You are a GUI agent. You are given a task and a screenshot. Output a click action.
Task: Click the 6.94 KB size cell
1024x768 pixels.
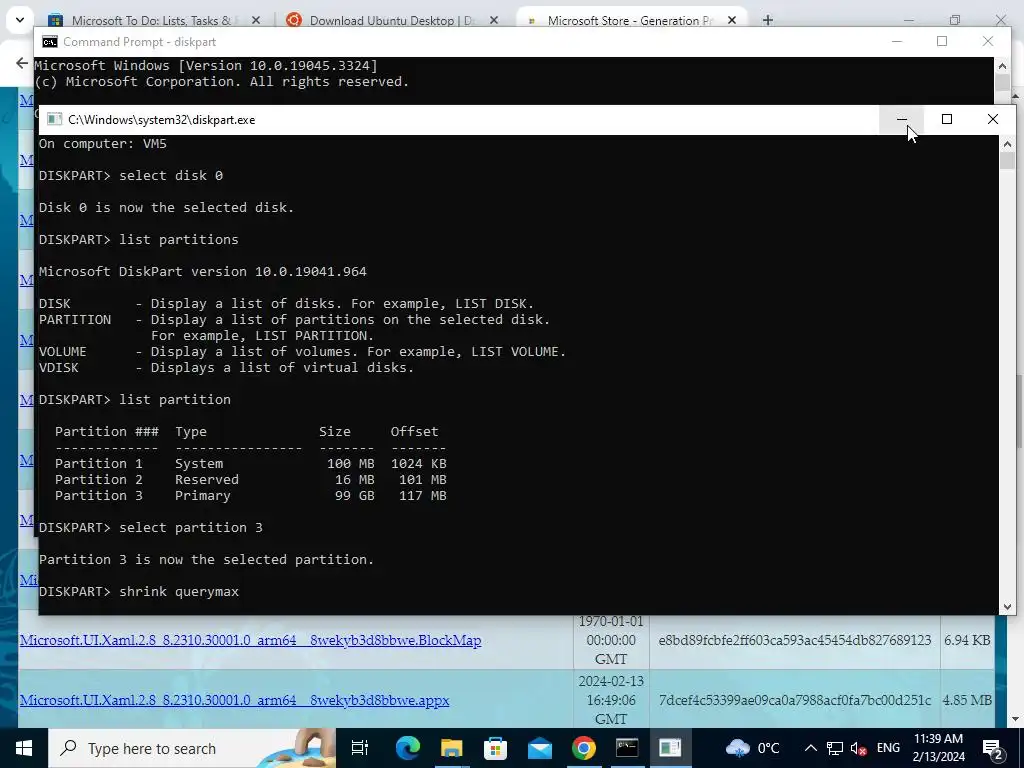(x=967, y=640)
